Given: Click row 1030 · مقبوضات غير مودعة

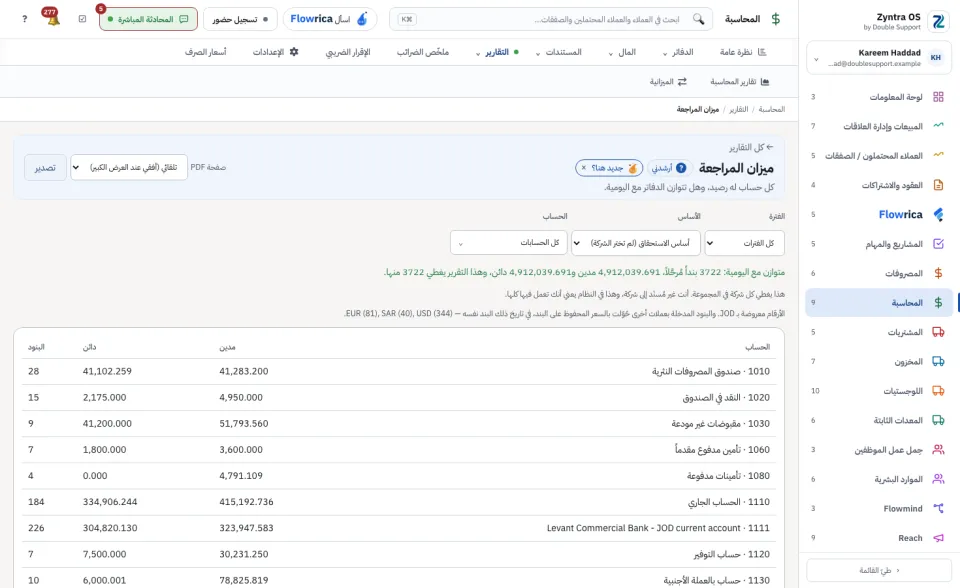Looking at the screenshot, I should [x=399, y=424].
